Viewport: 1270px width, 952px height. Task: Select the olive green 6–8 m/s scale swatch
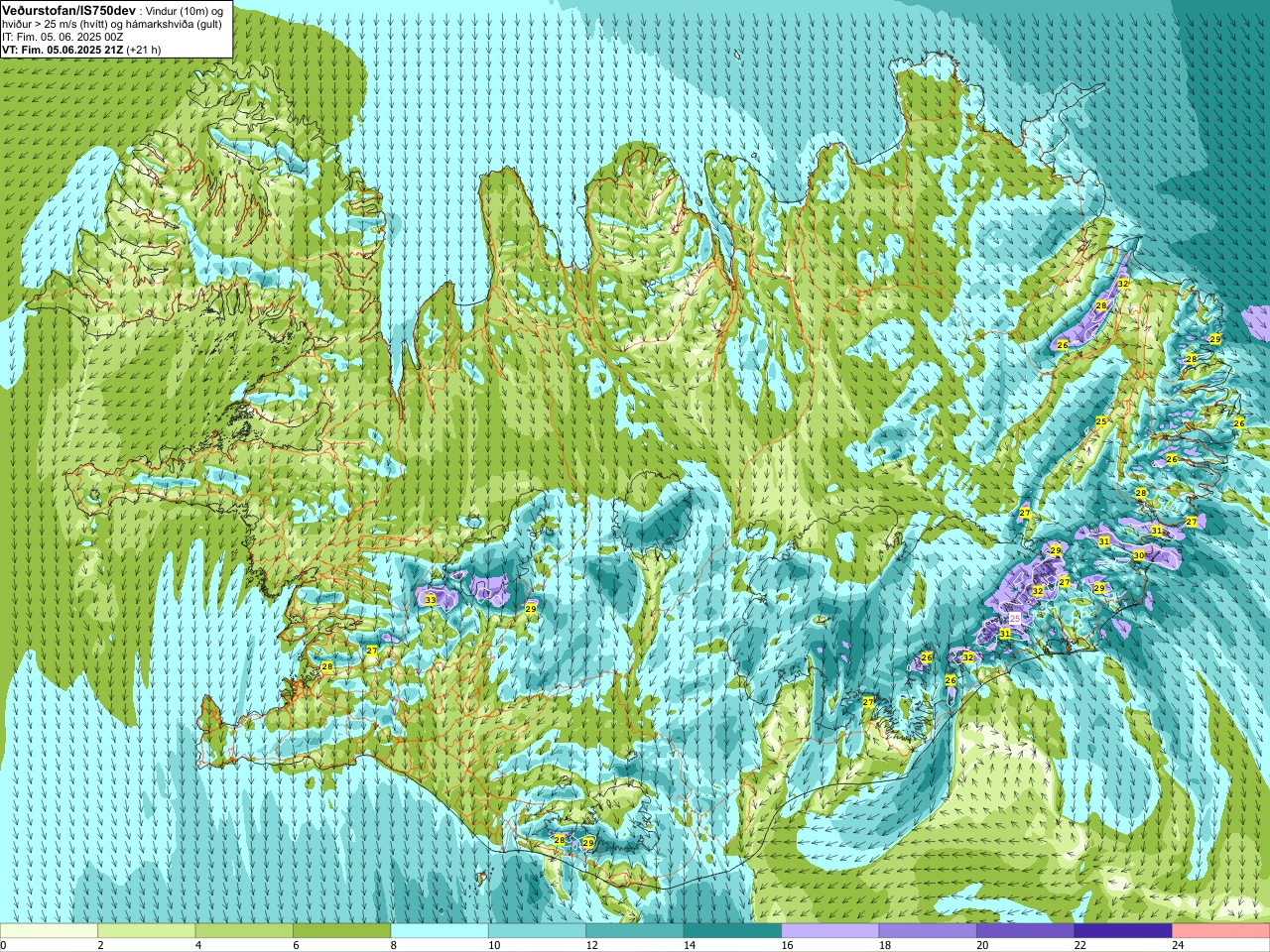point(341,931)
